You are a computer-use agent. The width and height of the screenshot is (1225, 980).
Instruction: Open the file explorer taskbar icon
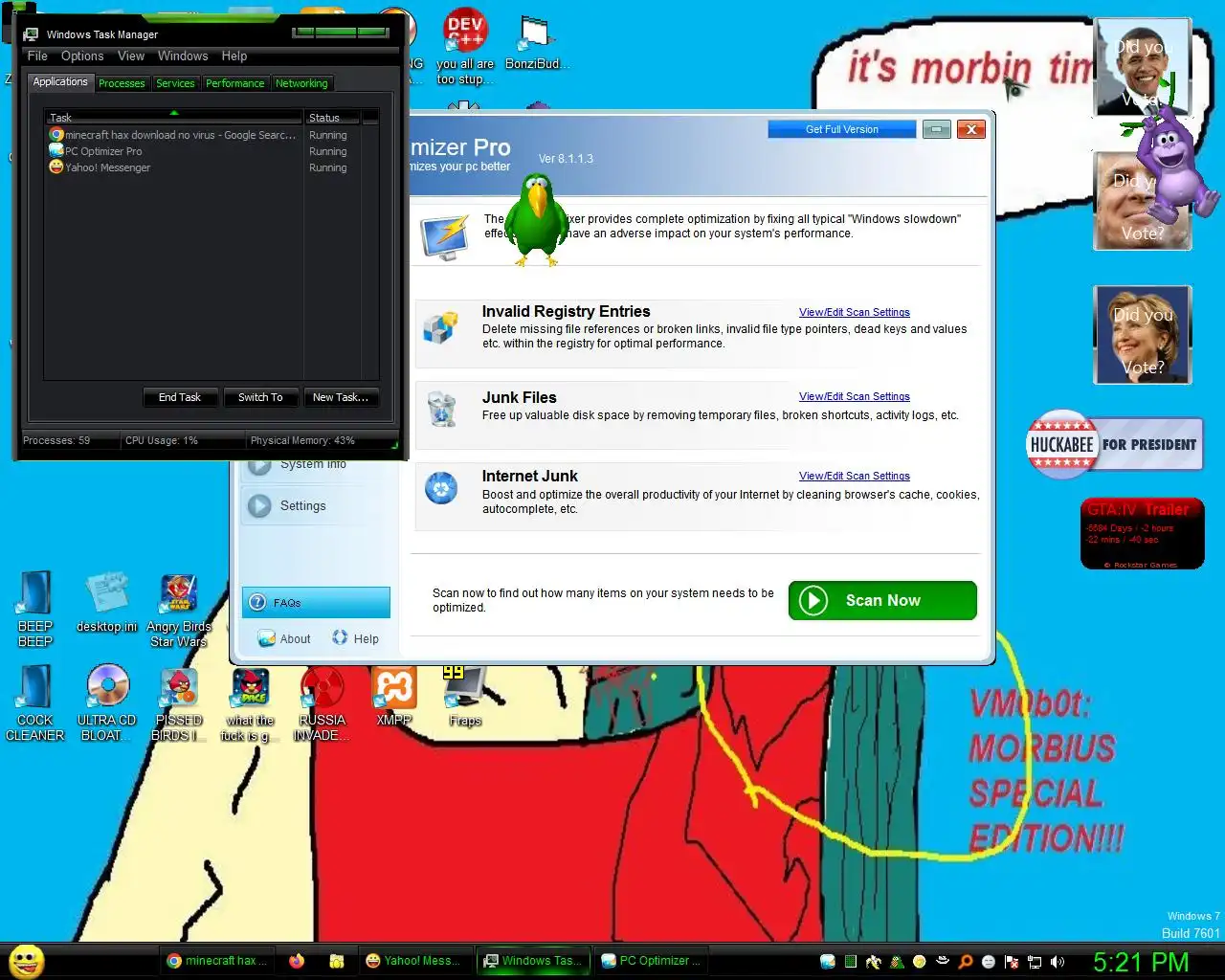click(x=337, y=961)
